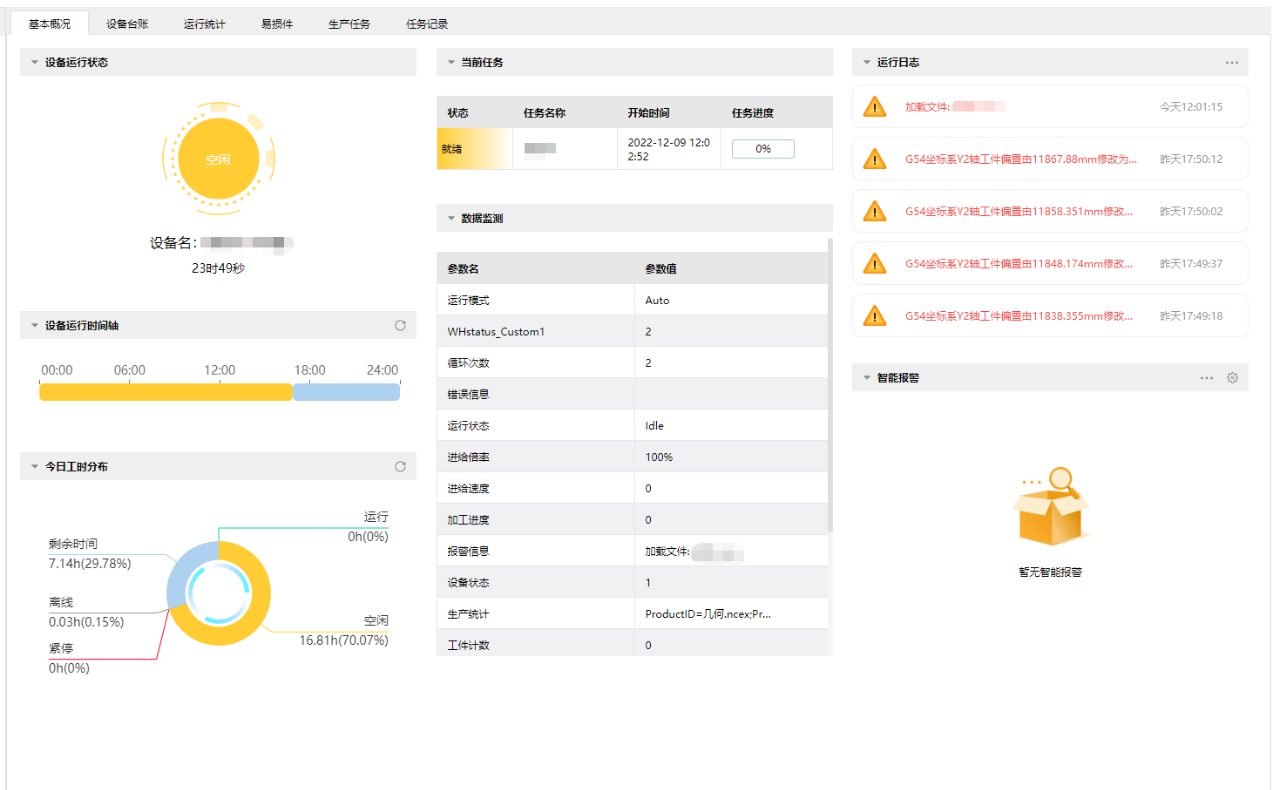
Task: Click the 0% task progress bar
Action: pyautogui.click(x=763, y=149)
